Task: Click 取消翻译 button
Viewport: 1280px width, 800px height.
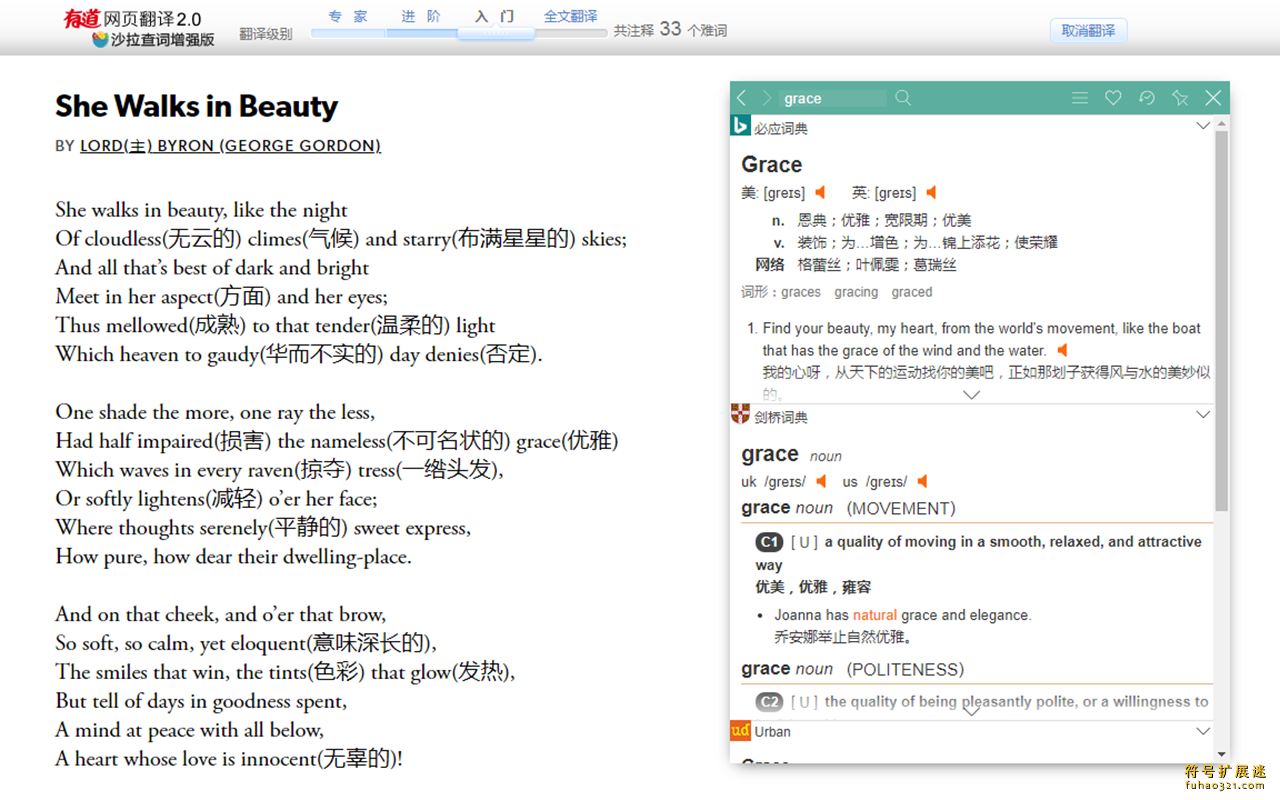Action: coord(1088,31)
